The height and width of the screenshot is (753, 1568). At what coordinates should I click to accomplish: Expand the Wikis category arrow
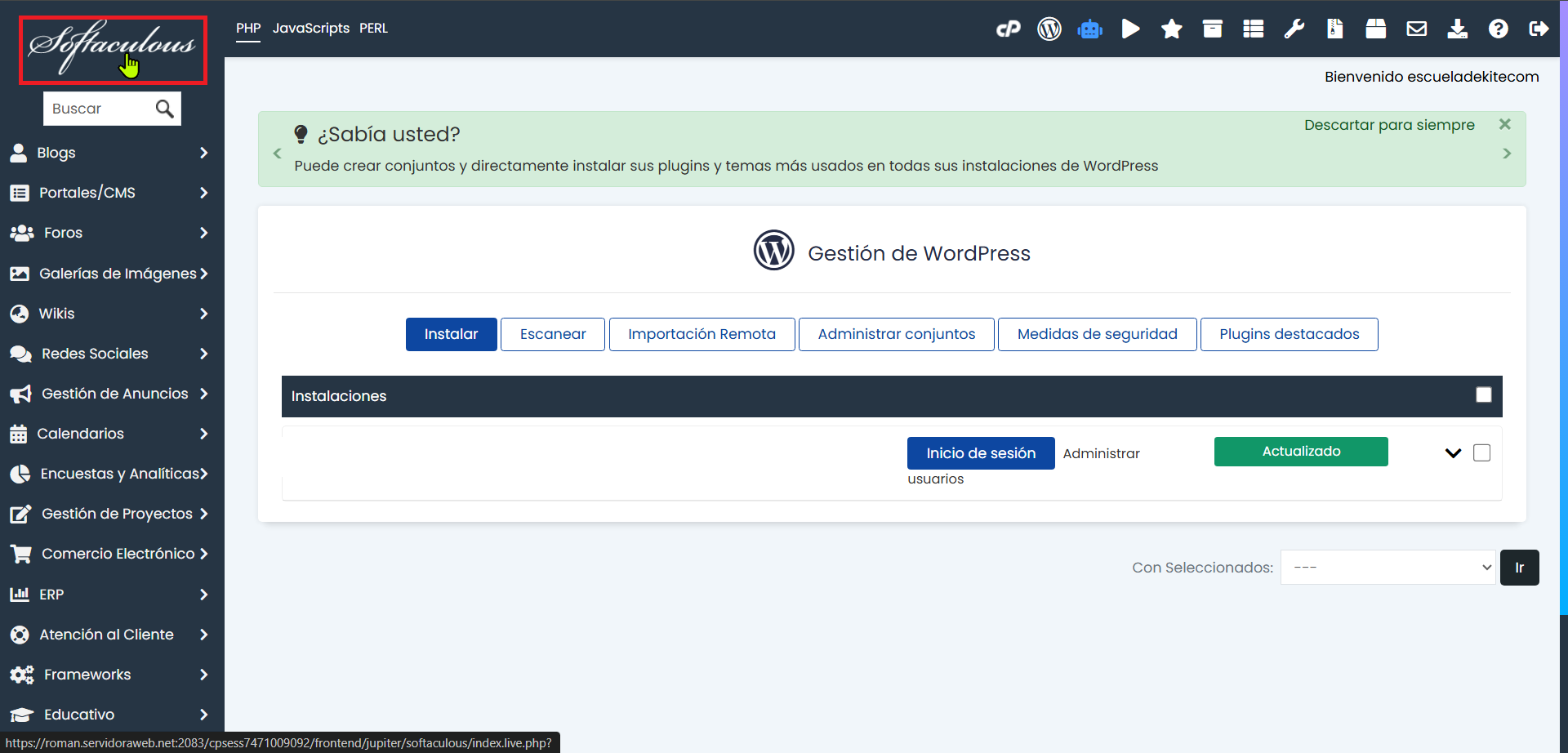203,314
